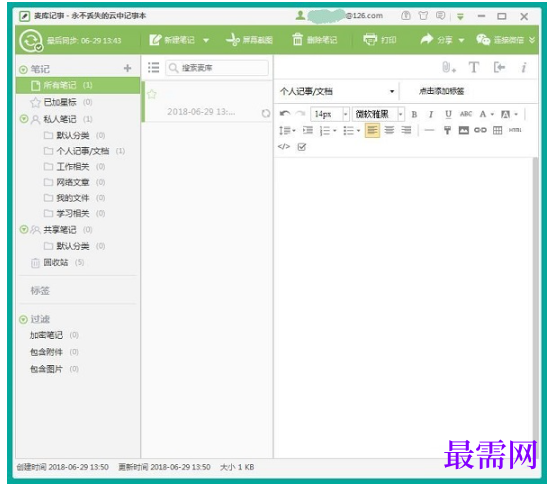Collapse the 私人笔记 tree section
The width and height of the screenshot is (556, 486).
24,119
